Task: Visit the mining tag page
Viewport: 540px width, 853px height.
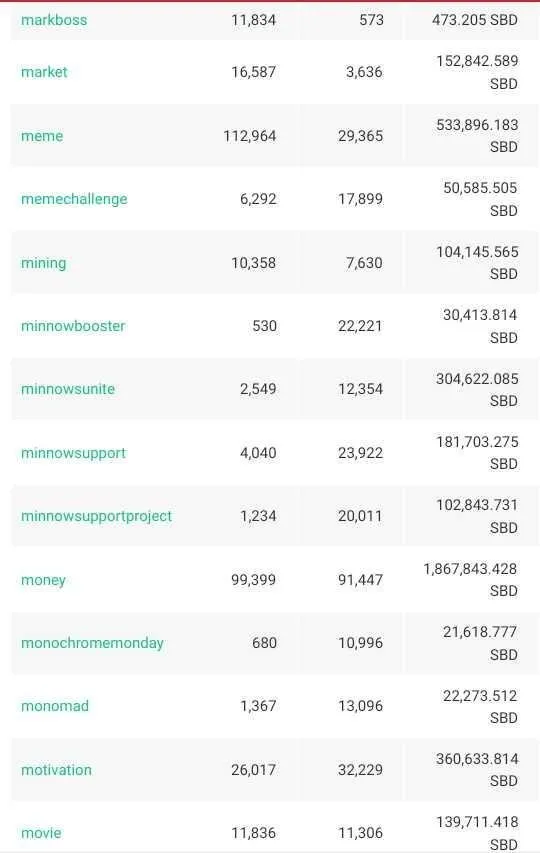Action: click(44, 263)
